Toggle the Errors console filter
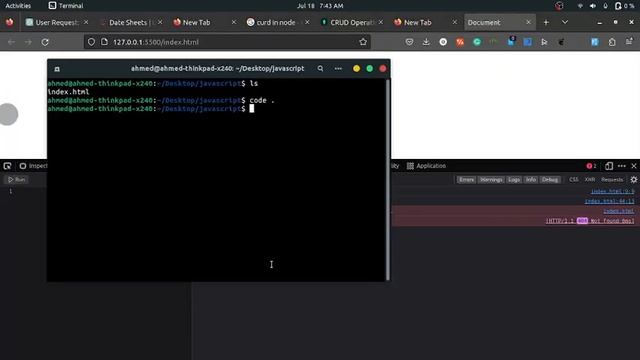640x360 pixels. tap(466, 180)
